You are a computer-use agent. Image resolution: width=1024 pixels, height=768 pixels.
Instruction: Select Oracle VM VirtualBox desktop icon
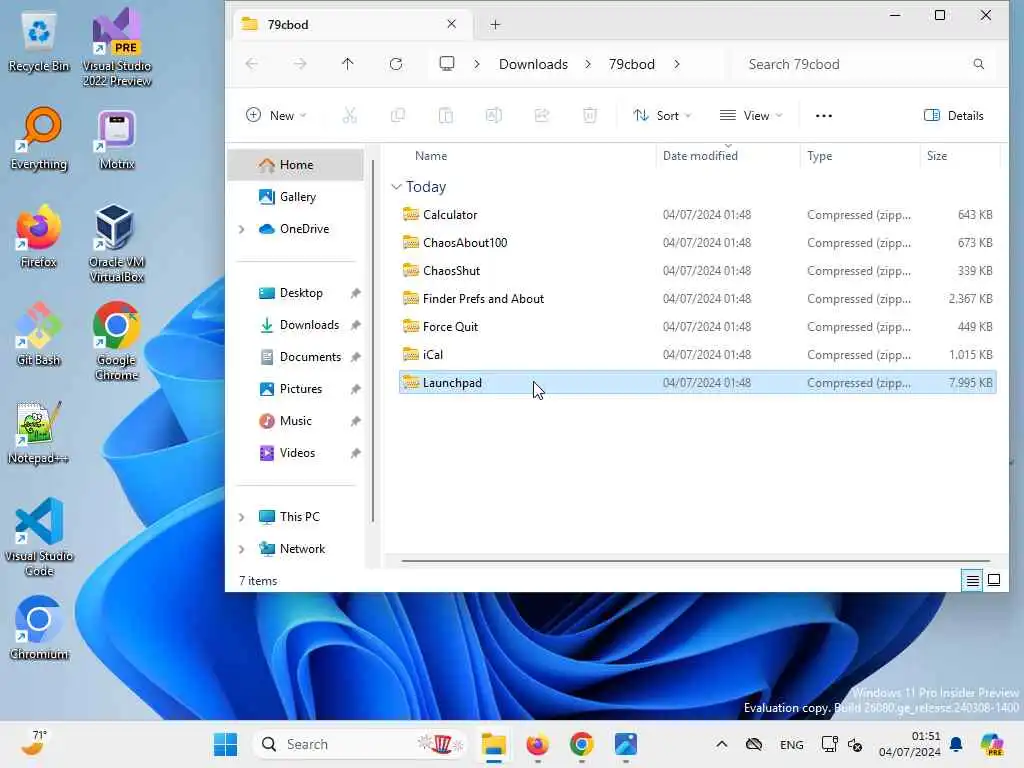117,243
